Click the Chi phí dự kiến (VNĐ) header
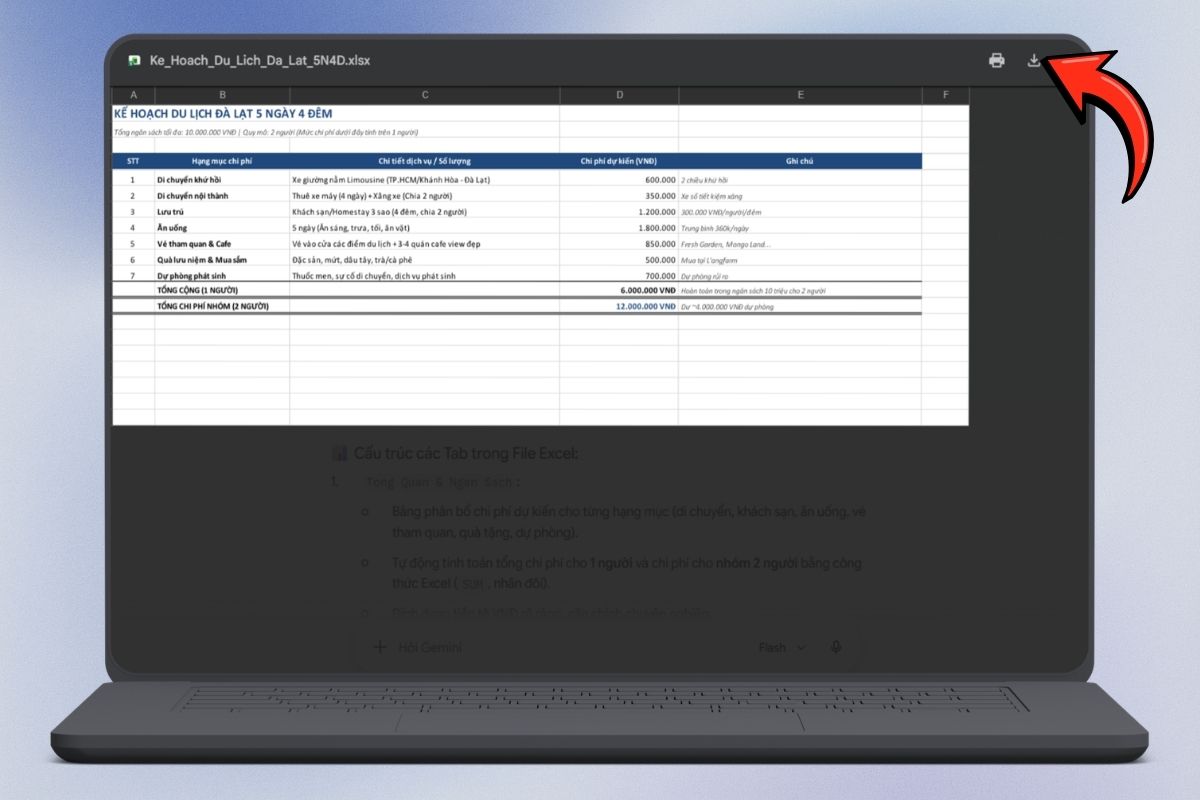 click(x=619, y=161)
